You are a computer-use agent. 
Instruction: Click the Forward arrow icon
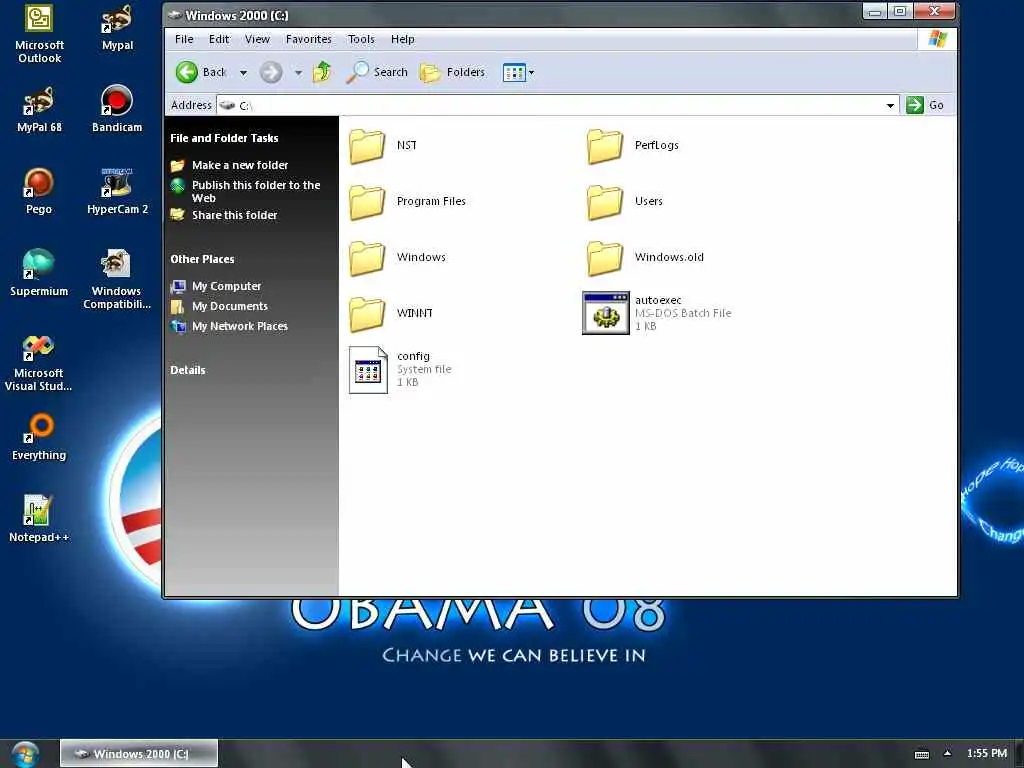click(271, 72)
